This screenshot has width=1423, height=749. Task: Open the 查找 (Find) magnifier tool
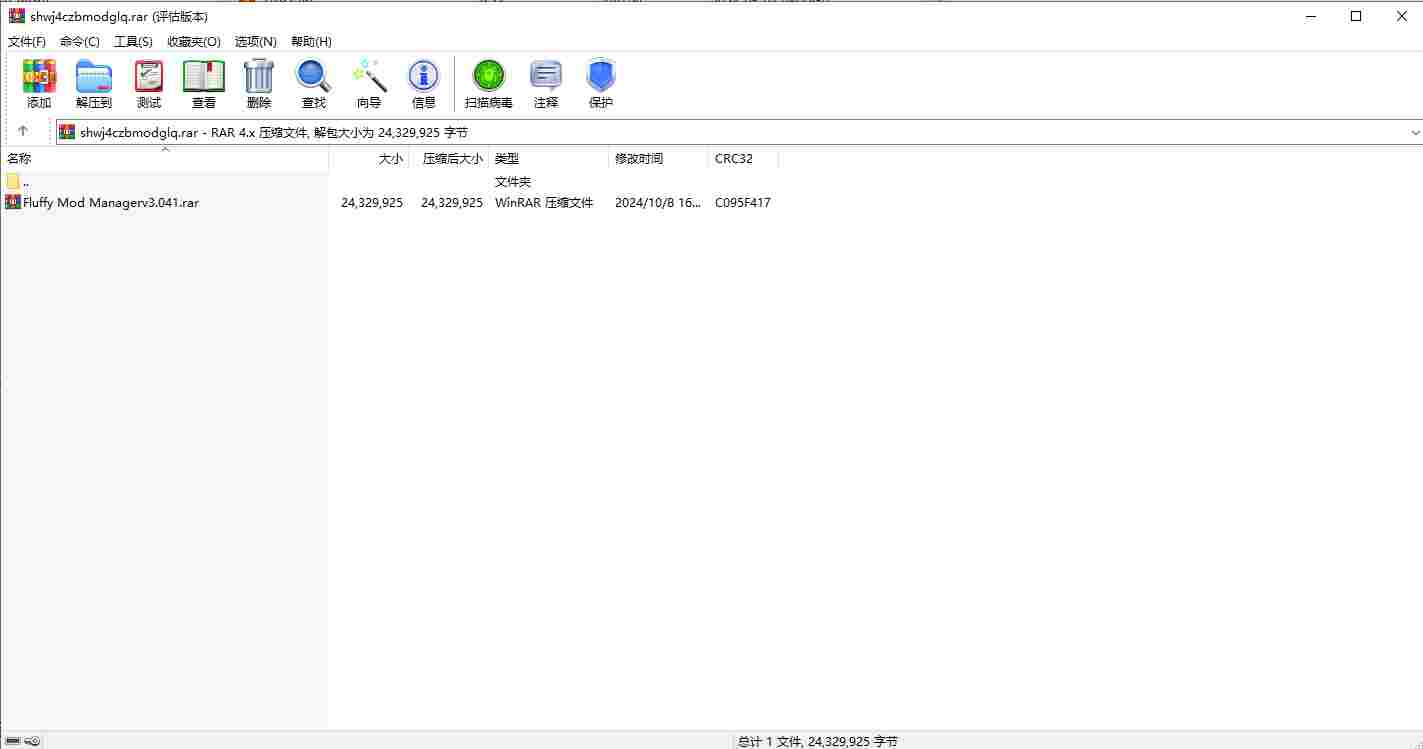(x=314, y=84)
